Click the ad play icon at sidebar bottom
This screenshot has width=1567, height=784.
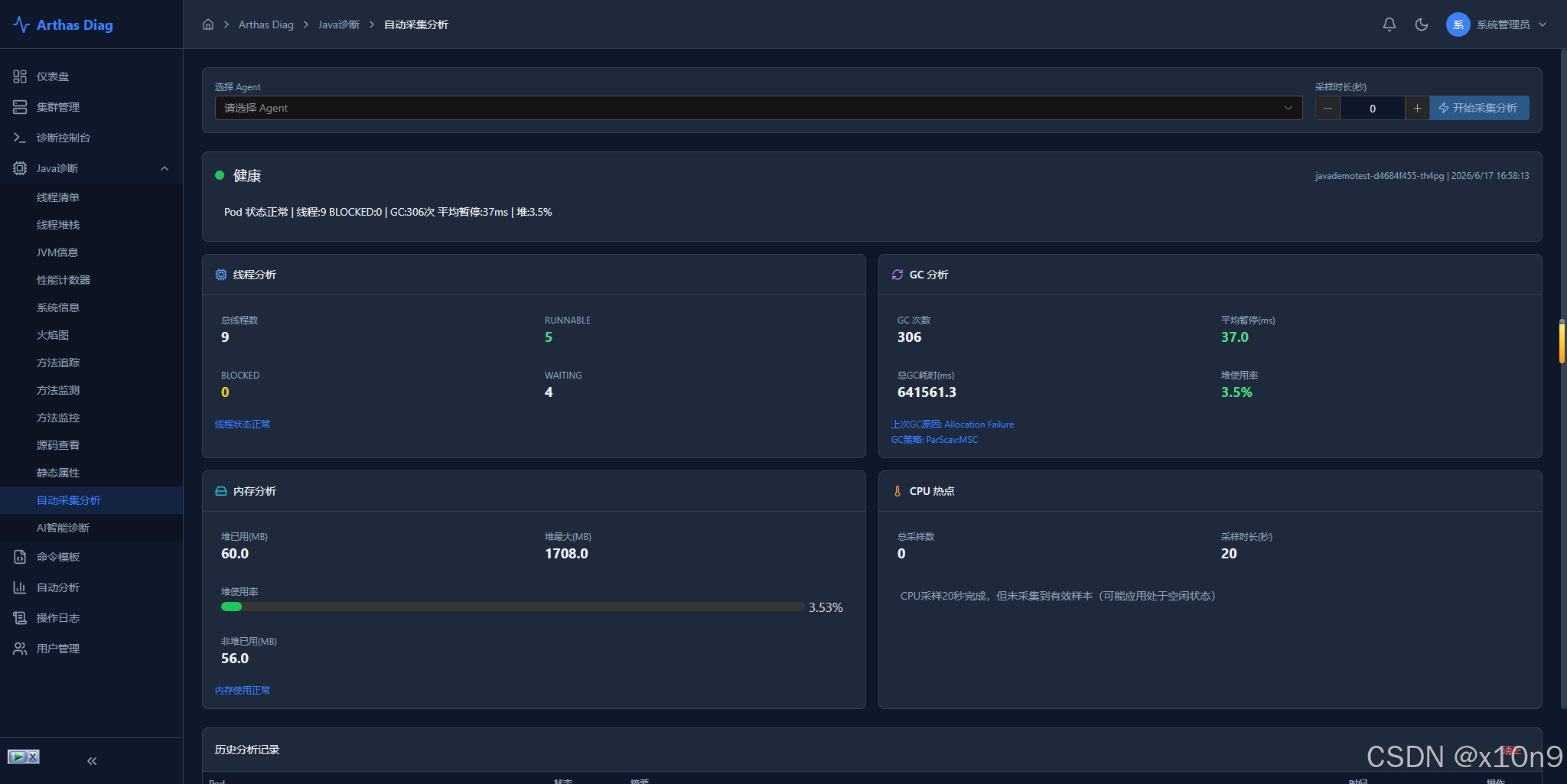coord(17,756)
